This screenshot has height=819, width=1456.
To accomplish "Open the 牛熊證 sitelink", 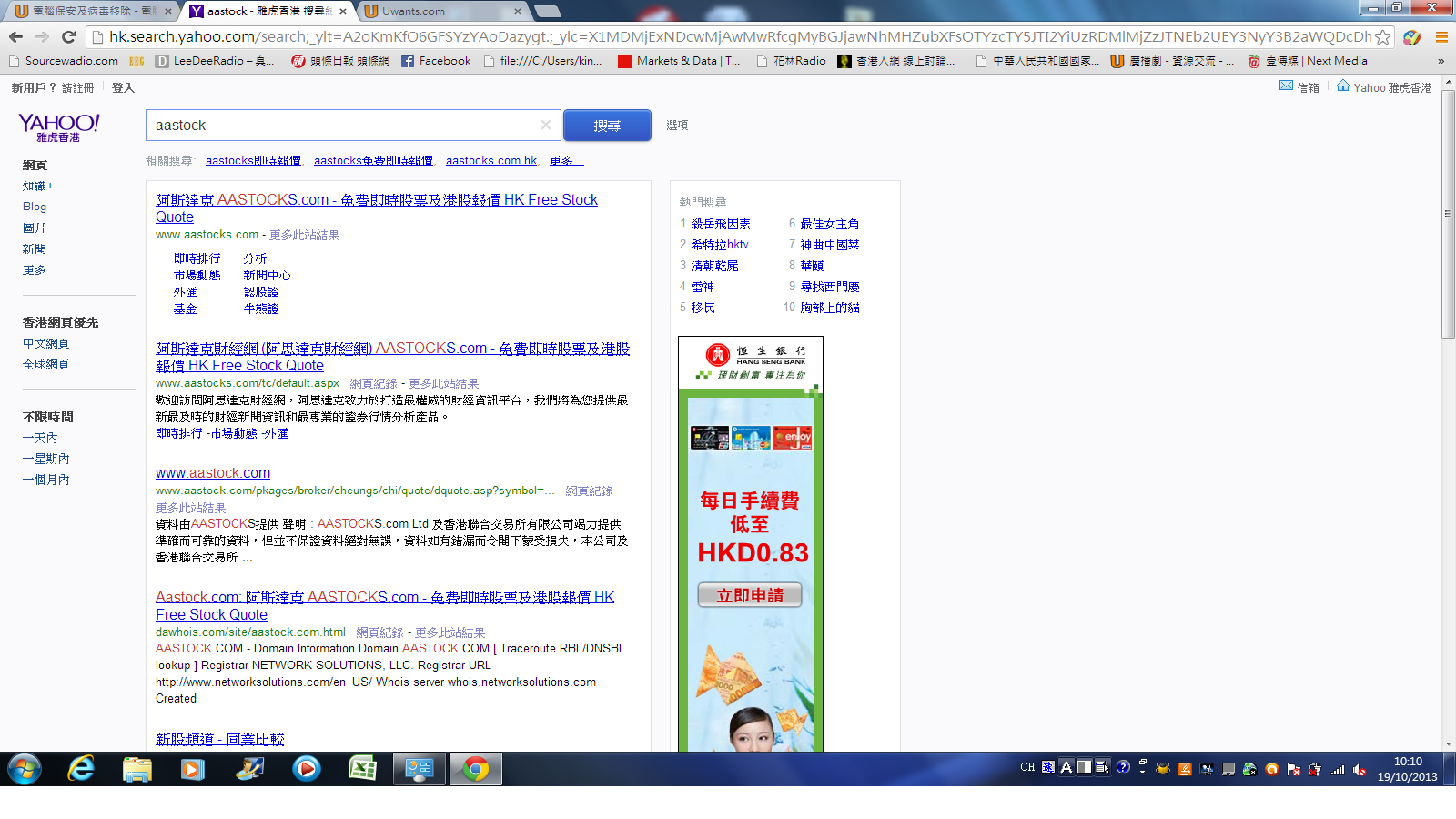I will click(261, 308).
